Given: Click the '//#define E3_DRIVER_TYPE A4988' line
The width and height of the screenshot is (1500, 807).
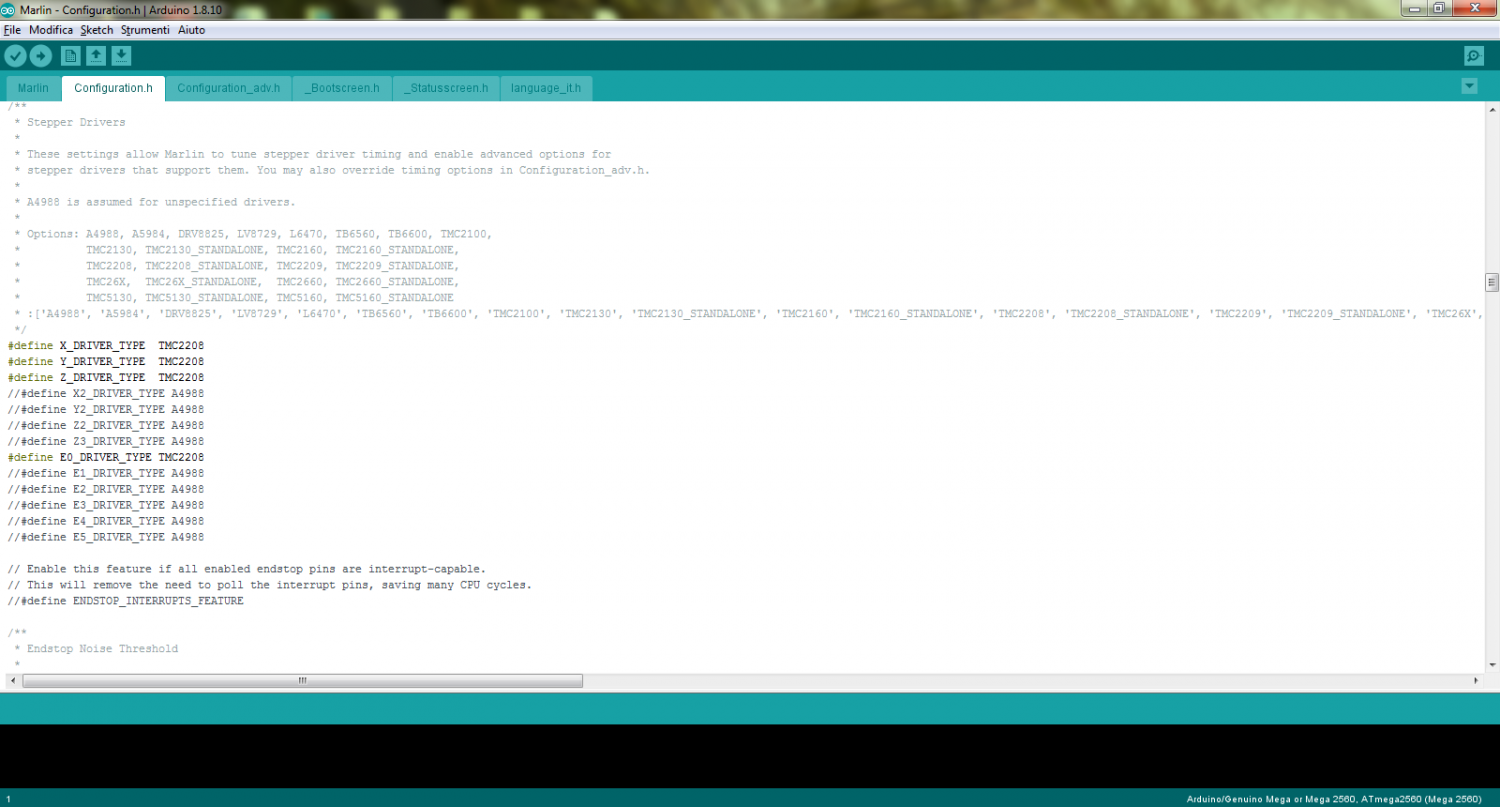Looking at the screenshot, I should click(x=106, y=505).
